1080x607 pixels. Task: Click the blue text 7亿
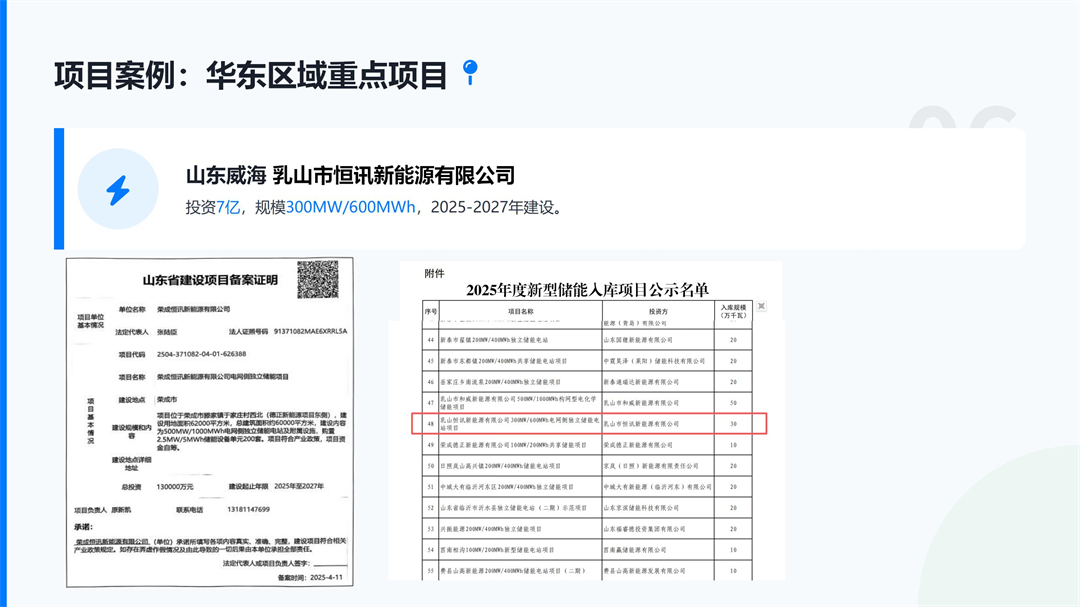coord(228,207)
